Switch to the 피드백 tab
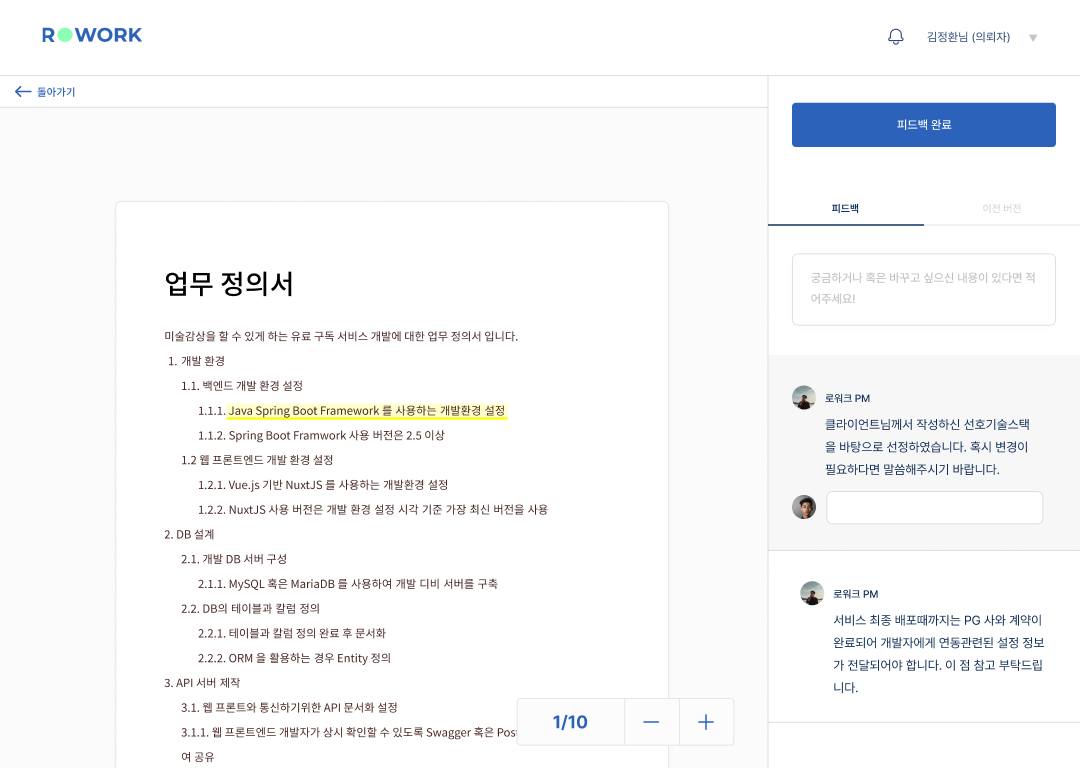1081x768 pixels. (845, 209)
